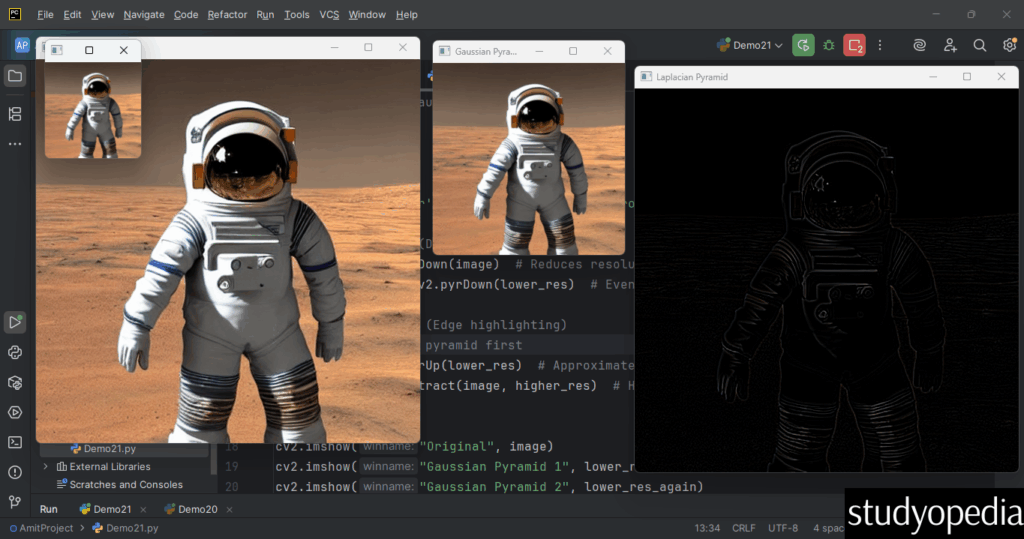The image size is (1024, 539).
Task: Click Demo21.py breadcrumb in status bar
Action: point(125,528)
